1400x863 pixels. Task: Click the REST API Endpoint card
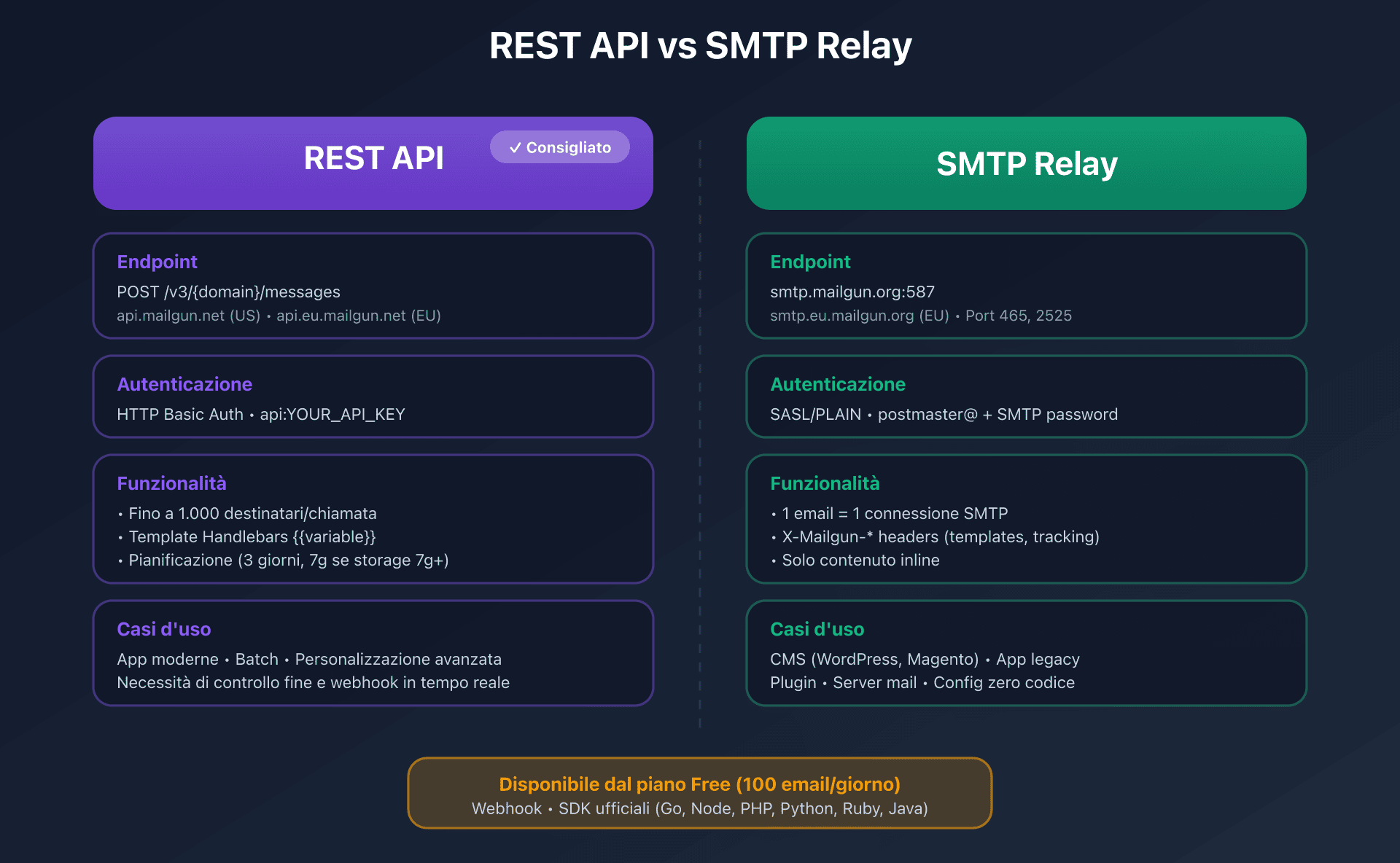click(x=373, y=286)
